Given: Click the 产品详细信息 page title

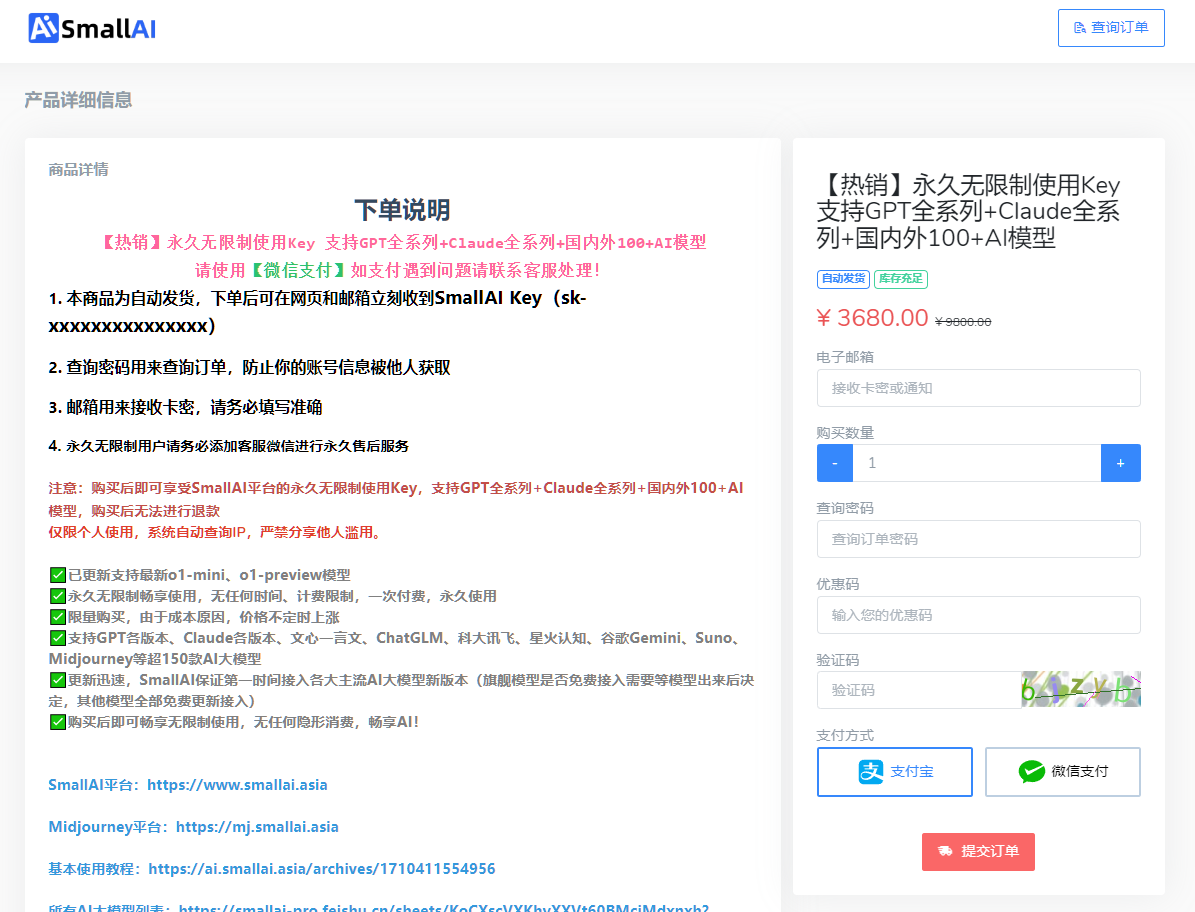Looking at the screenshot, I should (78, 100).
